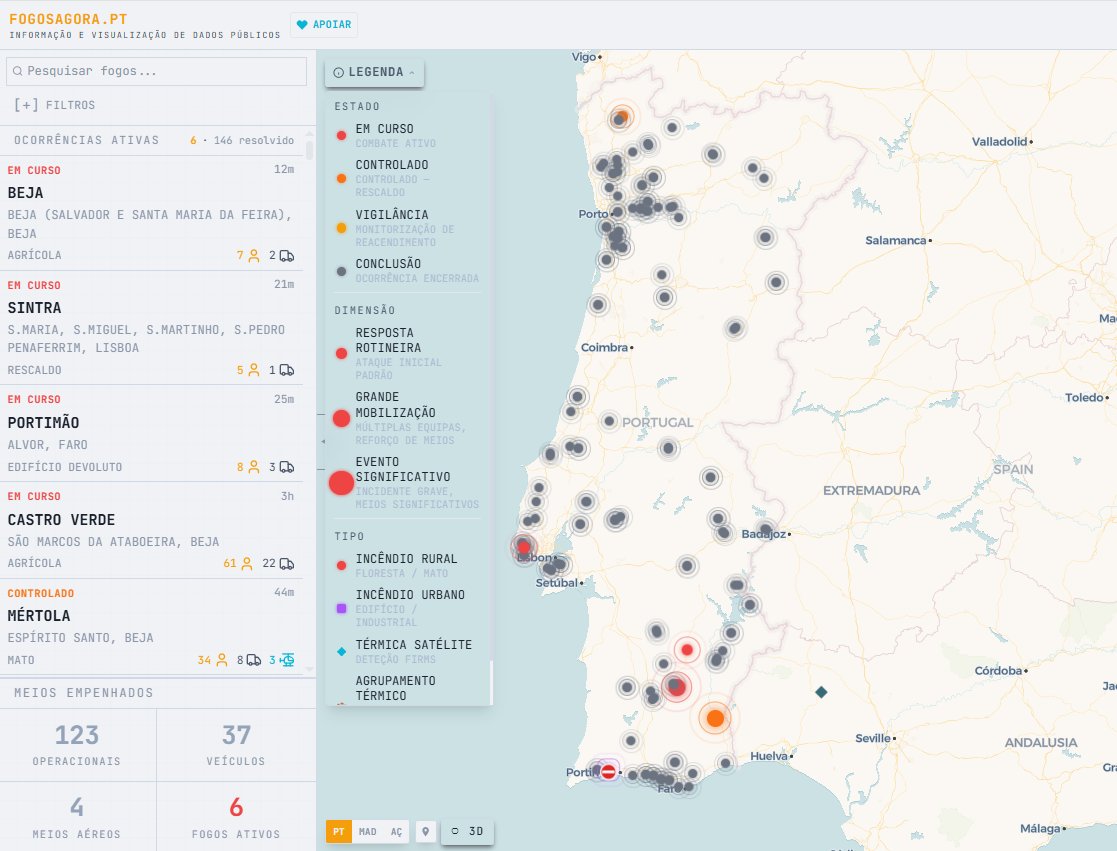Click the red fire marker near Lisbon

click(524, 547)
